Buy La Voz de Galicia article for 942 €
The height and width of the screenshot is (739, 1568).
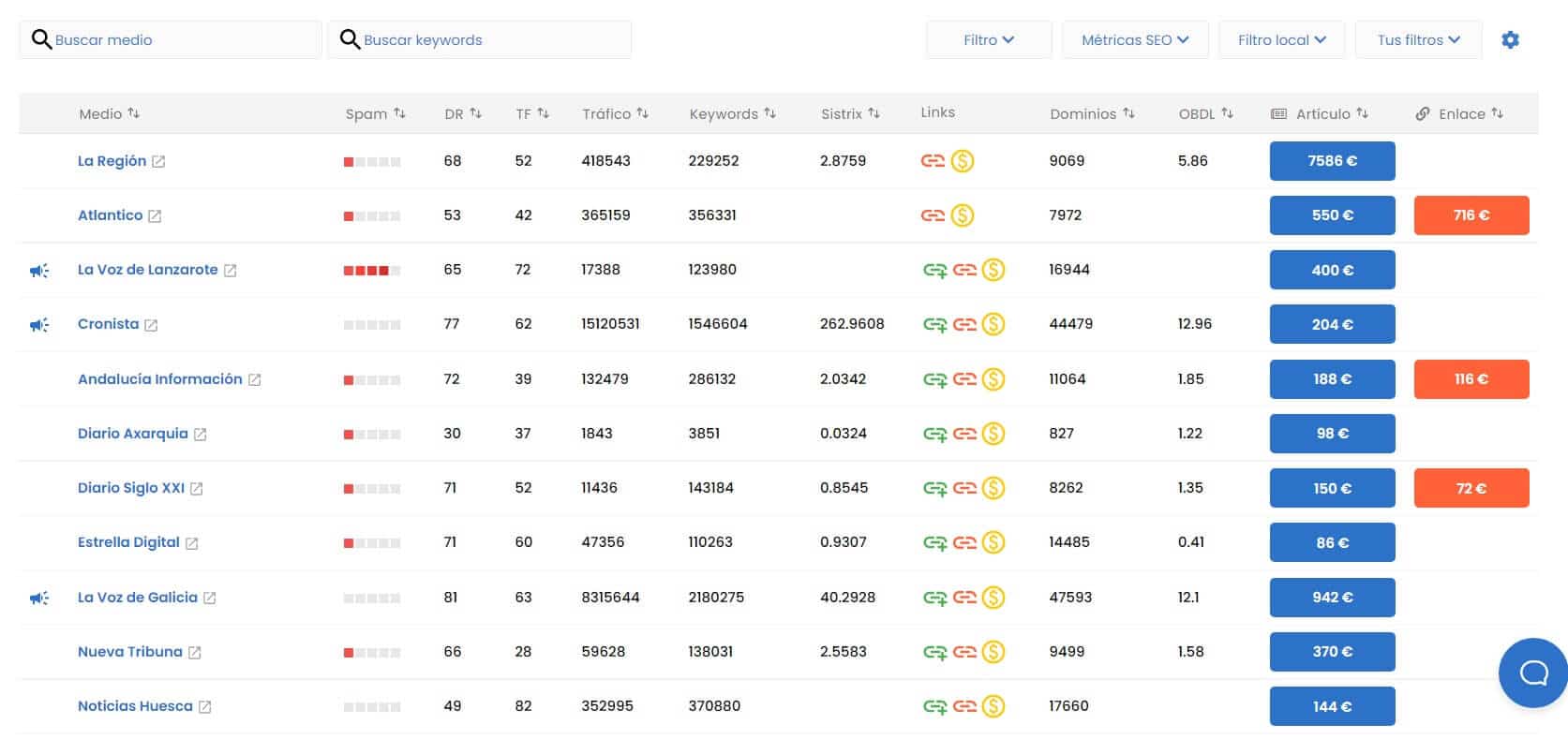(1332, 597)
